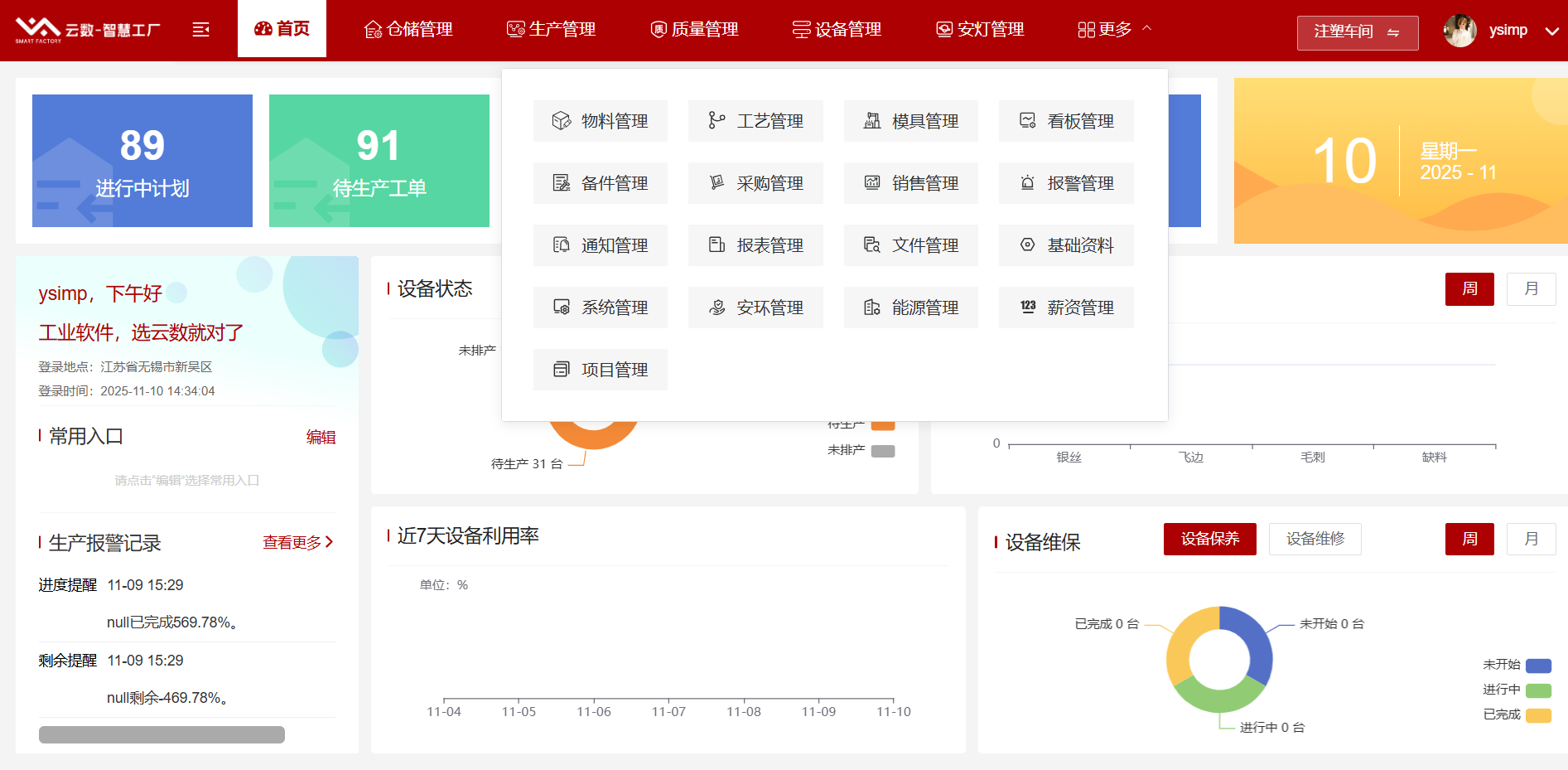Screen dimensions: 1568x770
Task: Click the 看板管理 icon
Action: point(1066,120)
